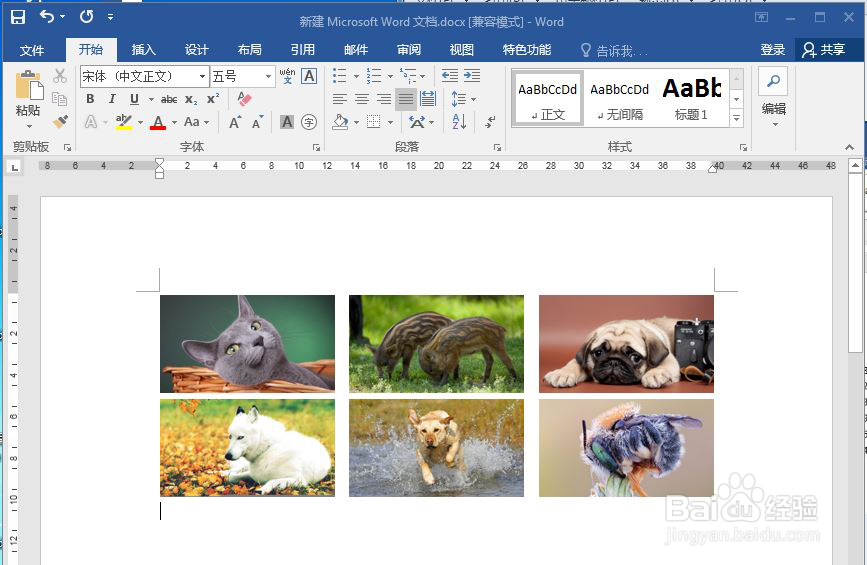Click the Copy icon under the scissors
867x565 pixels.
tap(59, 99)
